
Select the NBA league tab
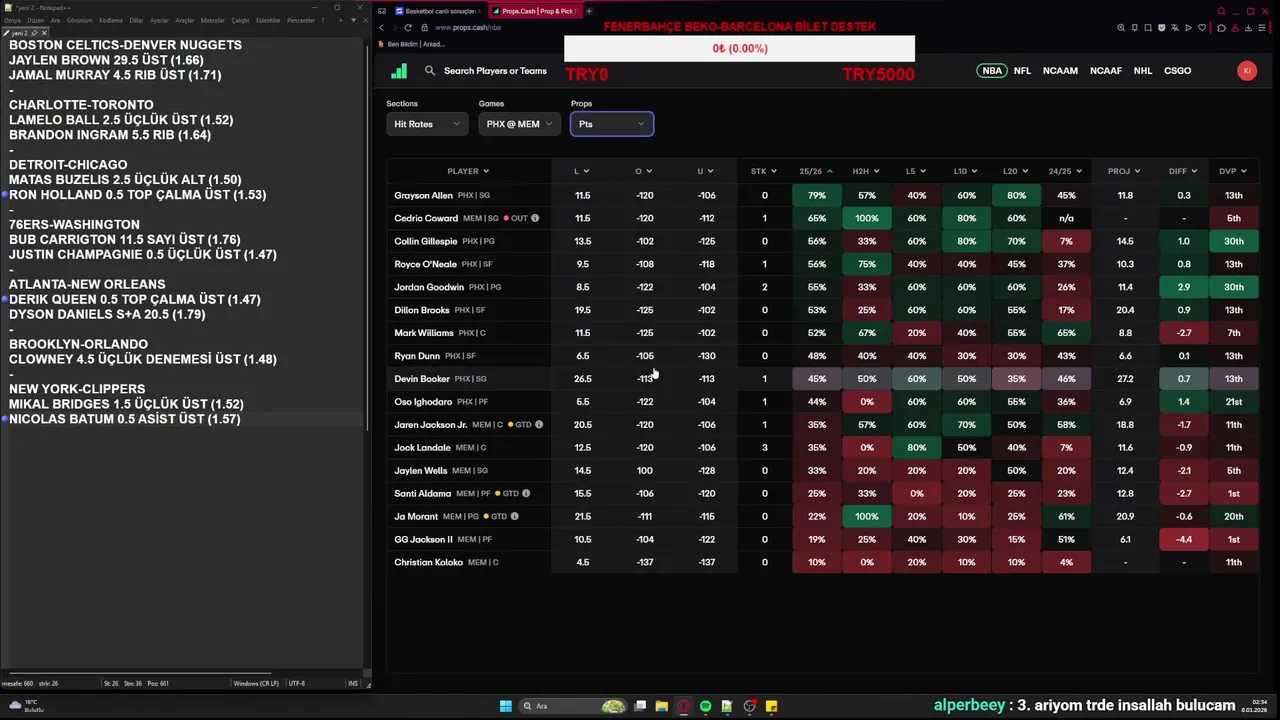[992, 71]
